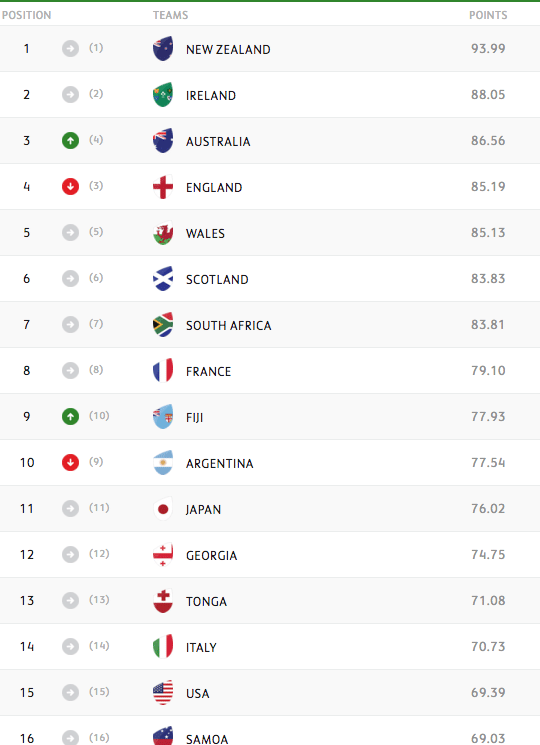Click the Japan red circle flag

[163, 509]
